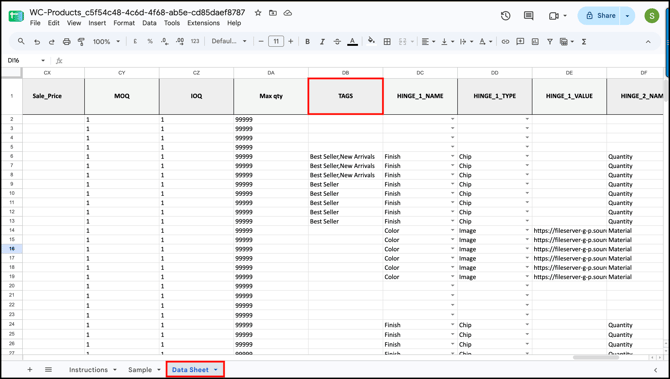Insert a chart

535,41
